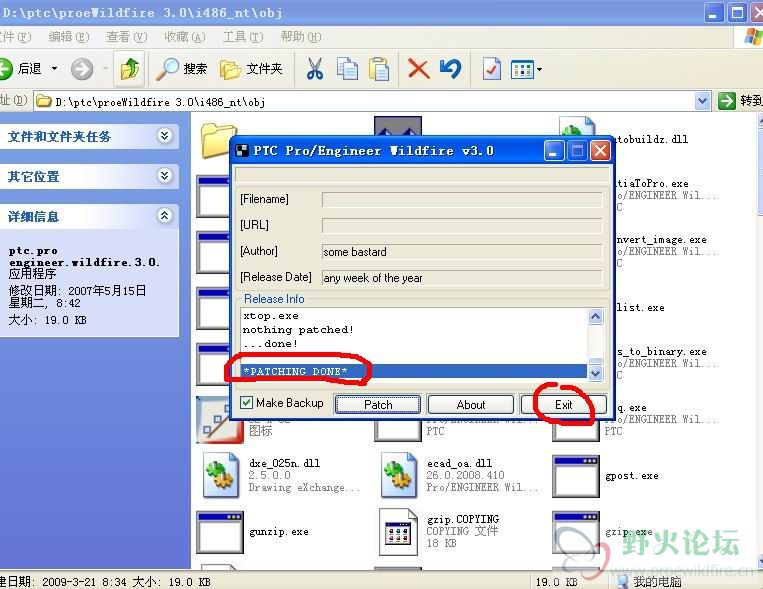Viewport: 763px width, 589px height.
Task: Open the 编辑(E) menu
Action: tap(69, 37)
